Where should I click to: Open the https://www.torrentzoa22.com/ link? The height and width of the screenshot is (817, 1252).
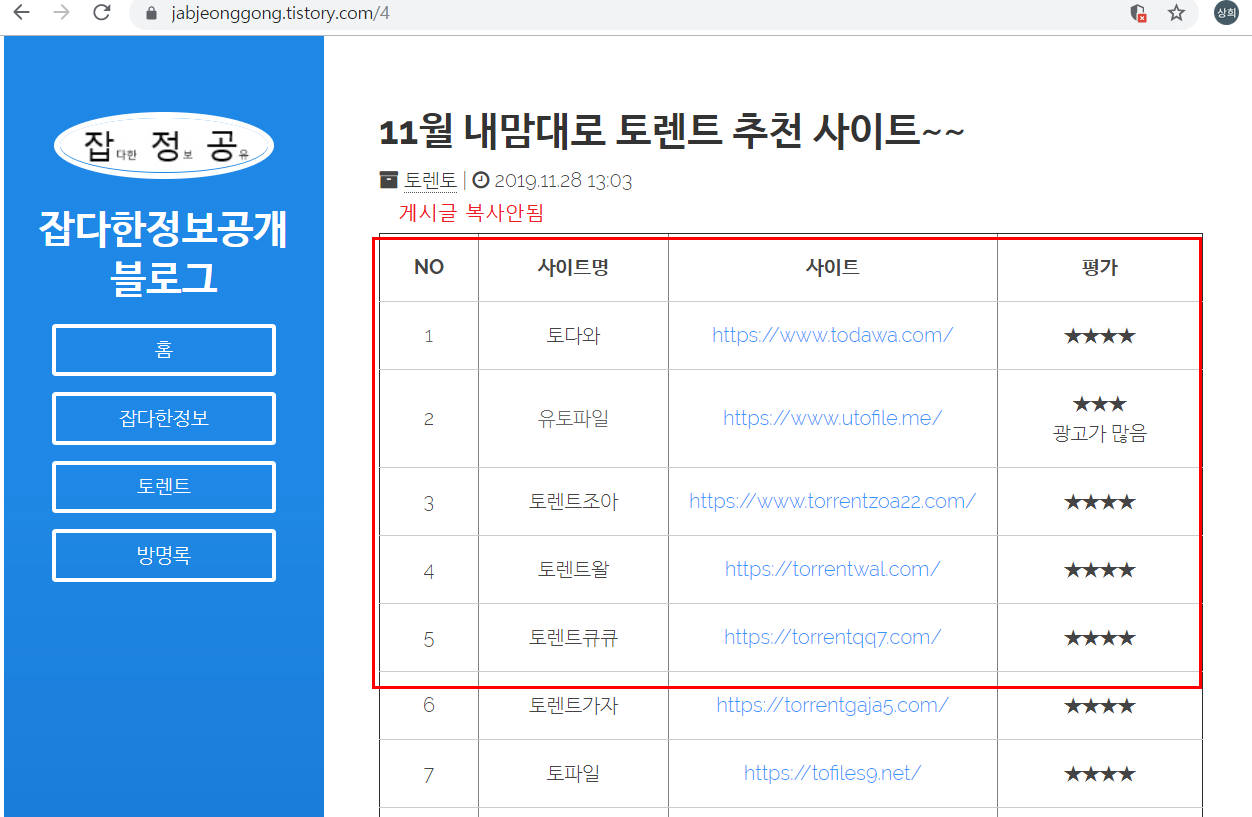tap(832, 501)
